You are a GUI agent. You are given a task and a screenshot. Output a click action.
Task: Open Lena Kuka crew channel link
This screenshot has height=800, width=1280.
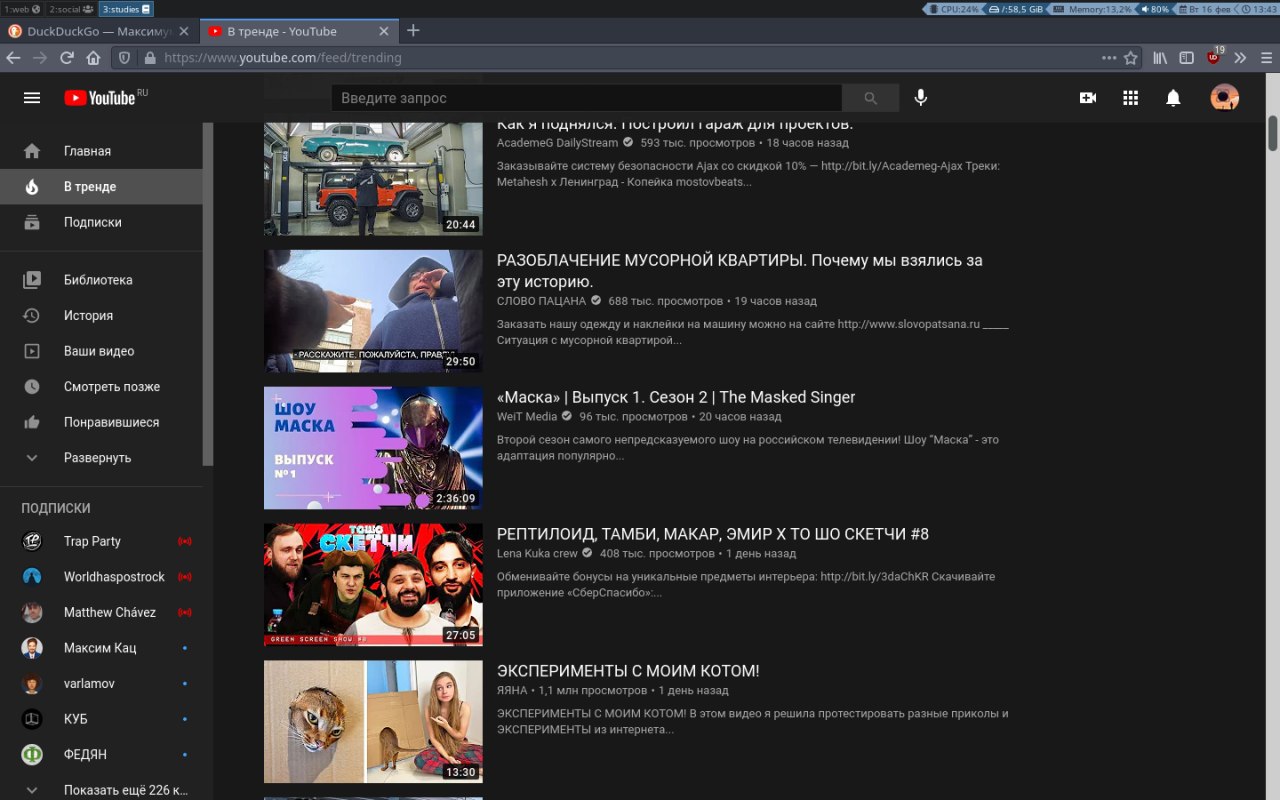coord(537,553)
